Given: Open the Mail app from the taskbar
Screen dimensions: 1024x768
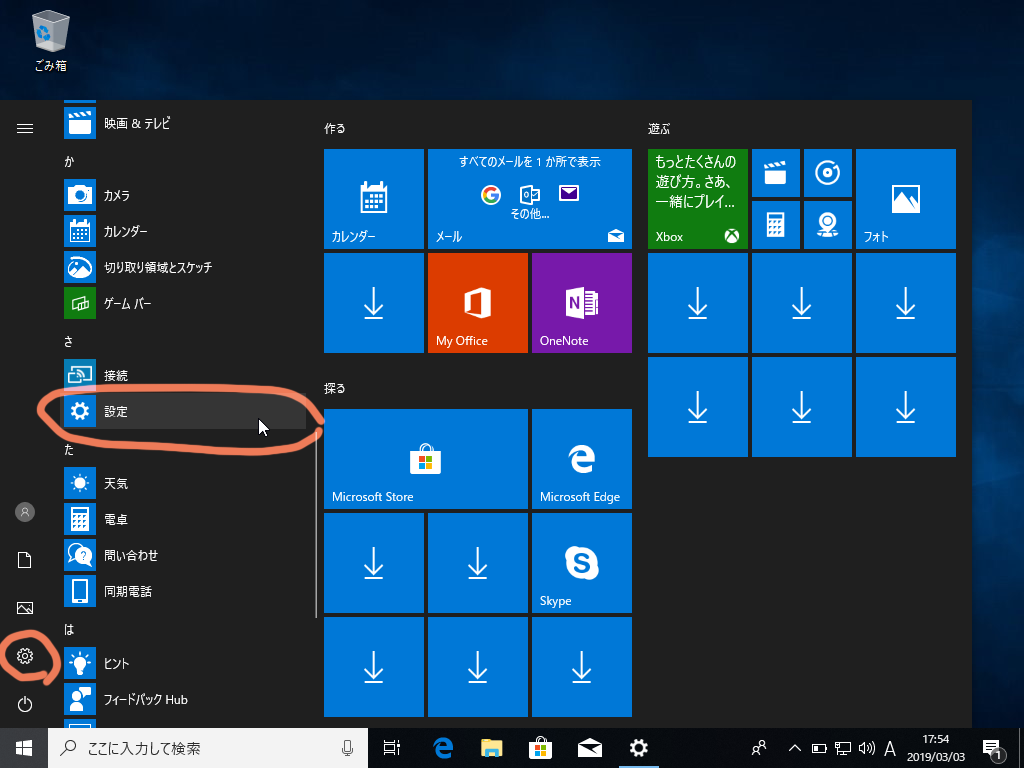Looking at the screenshot, I should [589, 747].
